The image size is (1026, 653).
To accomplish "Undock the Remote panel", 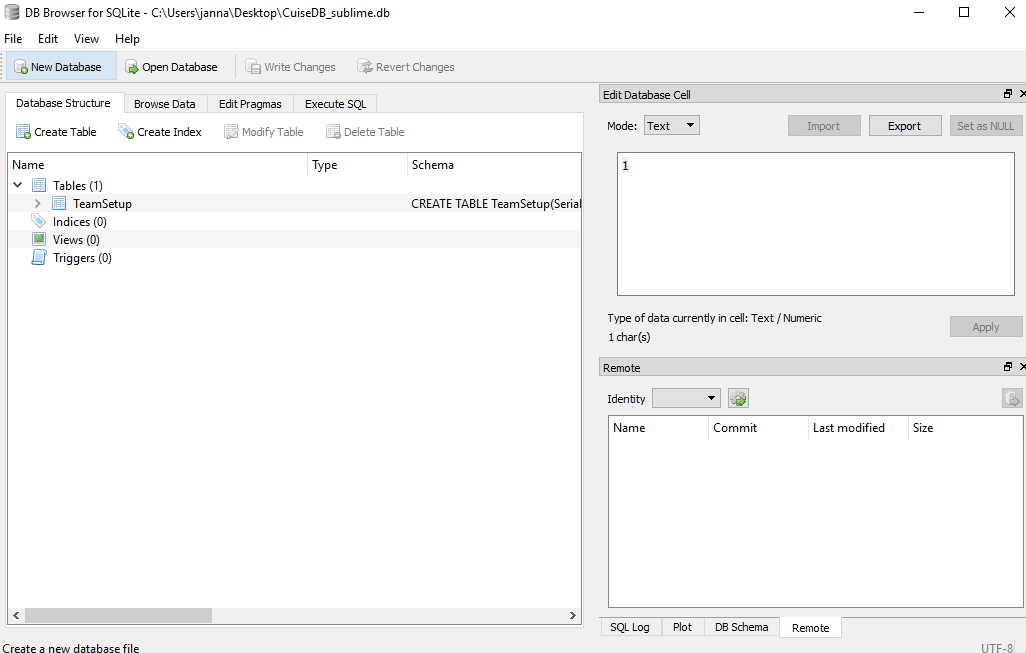I will tap(1008, 367).
